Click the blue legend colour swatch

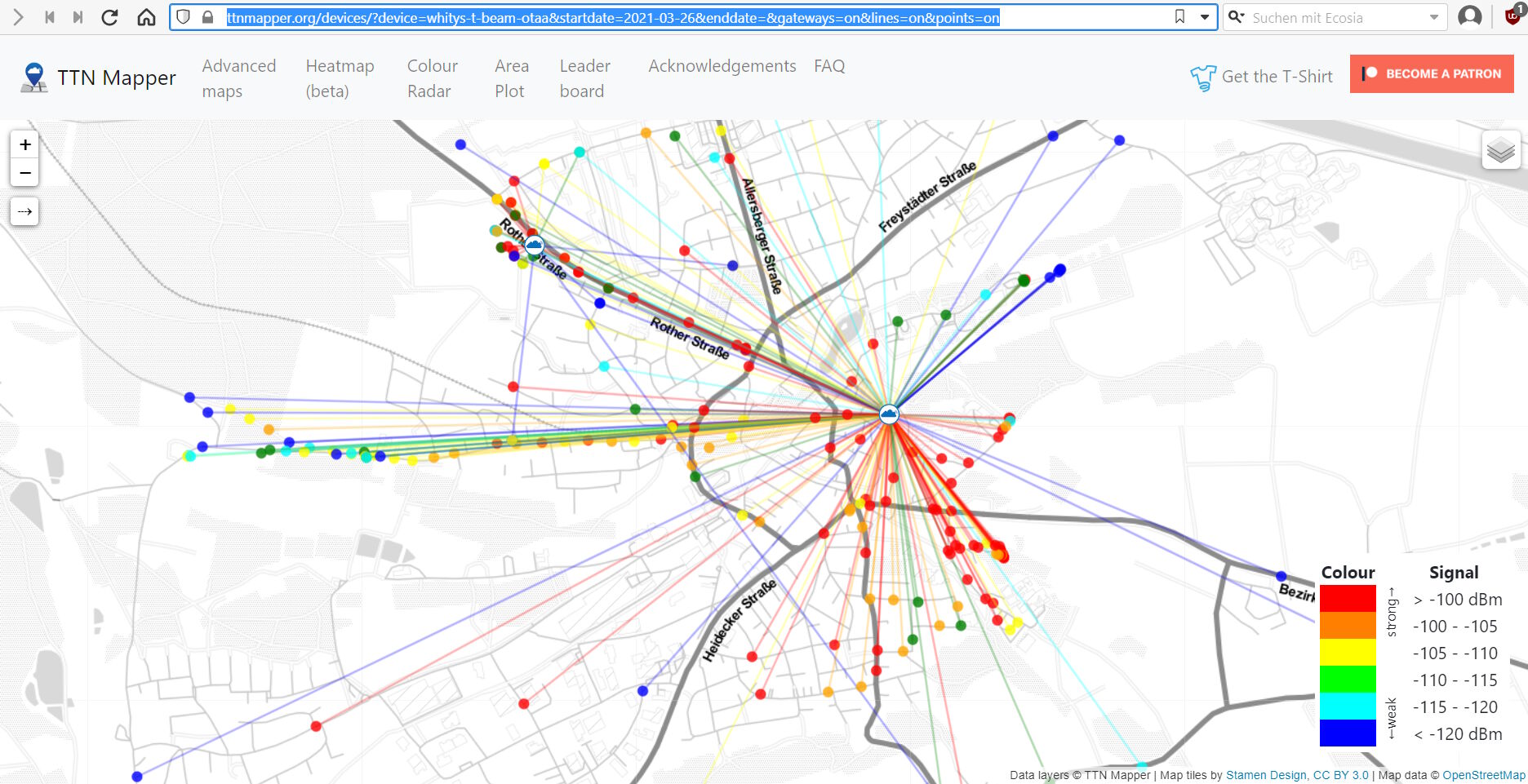pos(1348,733)
